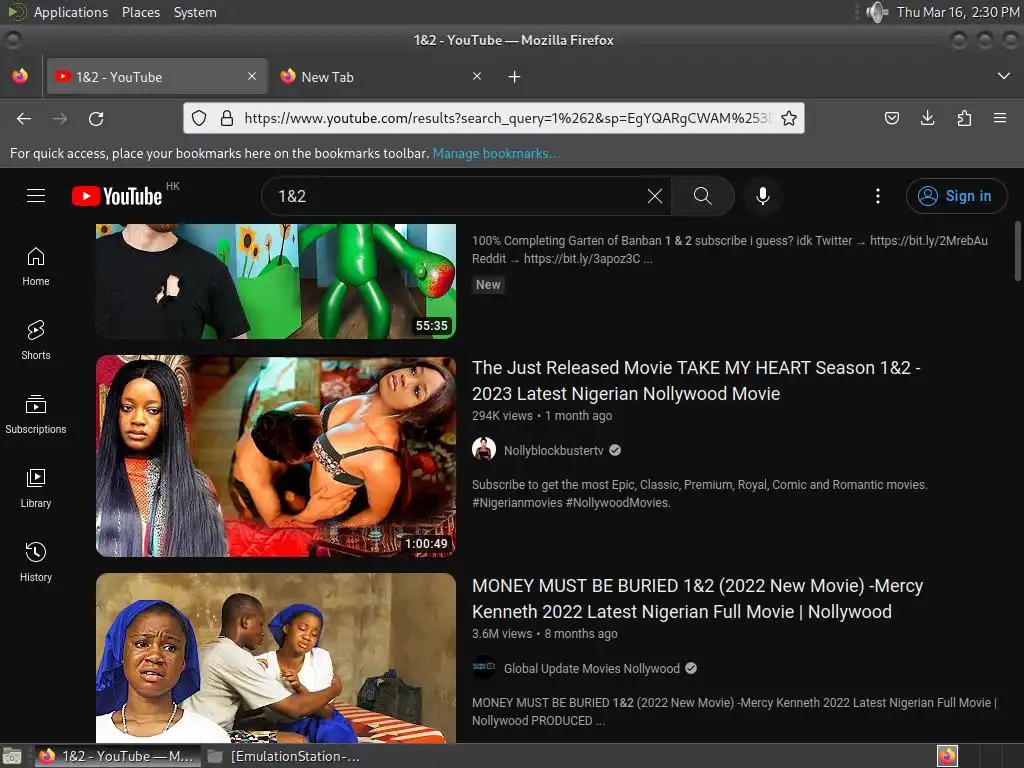Click show desktop icon in taskbar
Screen dimensions: 1024x768
click(12, 756)
